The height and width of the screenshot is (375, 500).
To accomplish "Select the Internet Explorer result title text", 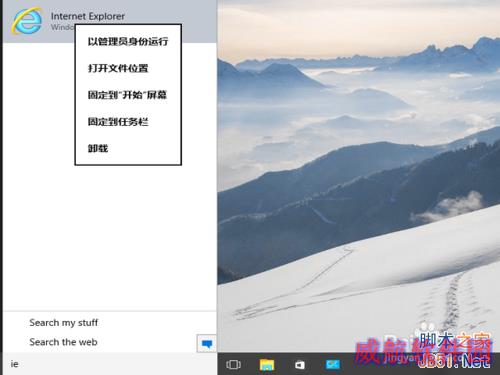I will point(88,16).
